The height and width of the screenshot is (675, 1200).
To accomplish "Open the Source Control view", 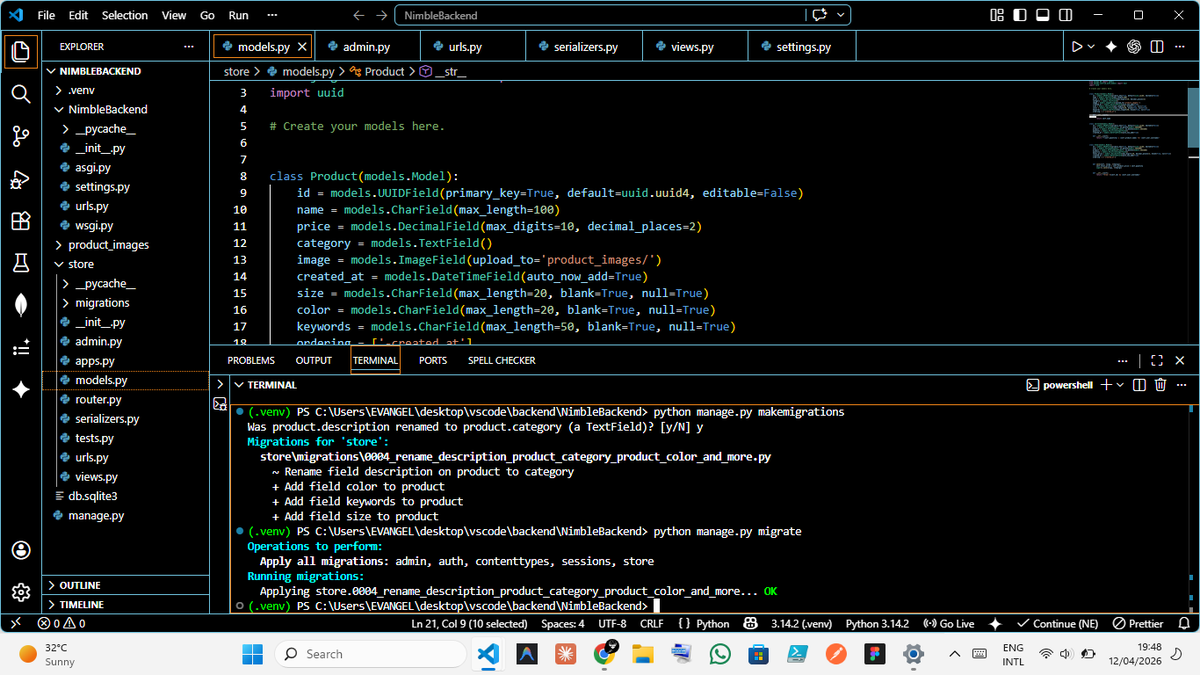I will click(21, 136).
